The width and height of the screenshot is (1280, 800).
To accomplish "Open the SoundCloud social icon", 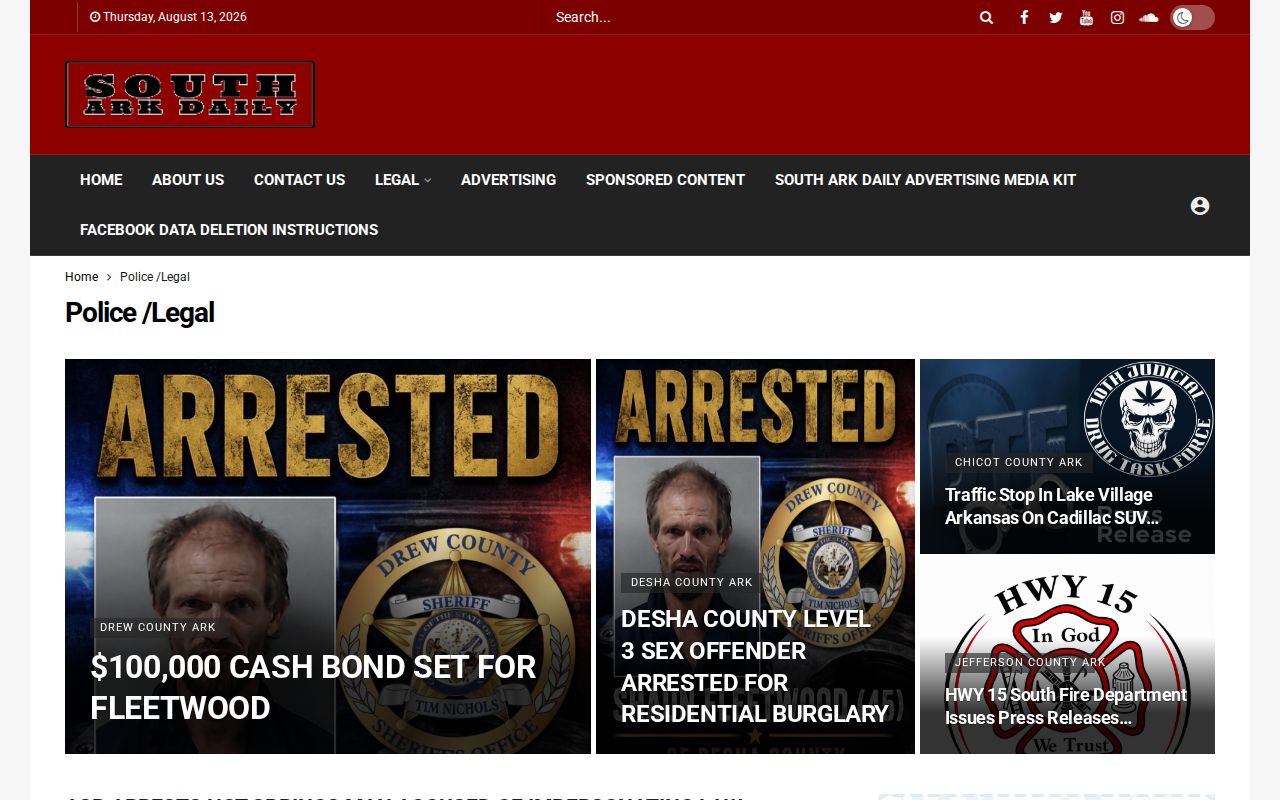I will pyautogui.click(x=1148, y=17).
